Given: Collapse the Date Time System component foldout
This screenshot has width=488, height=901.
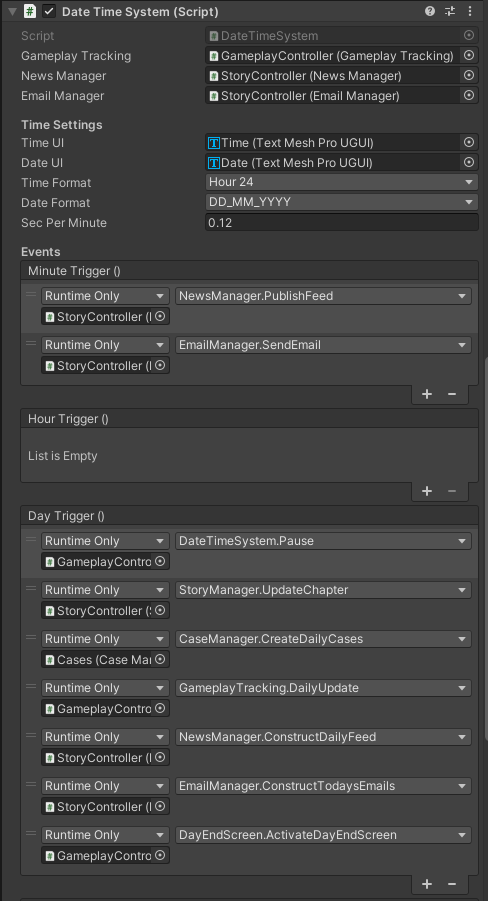Looking at the screenshot, I should (12, 11).
